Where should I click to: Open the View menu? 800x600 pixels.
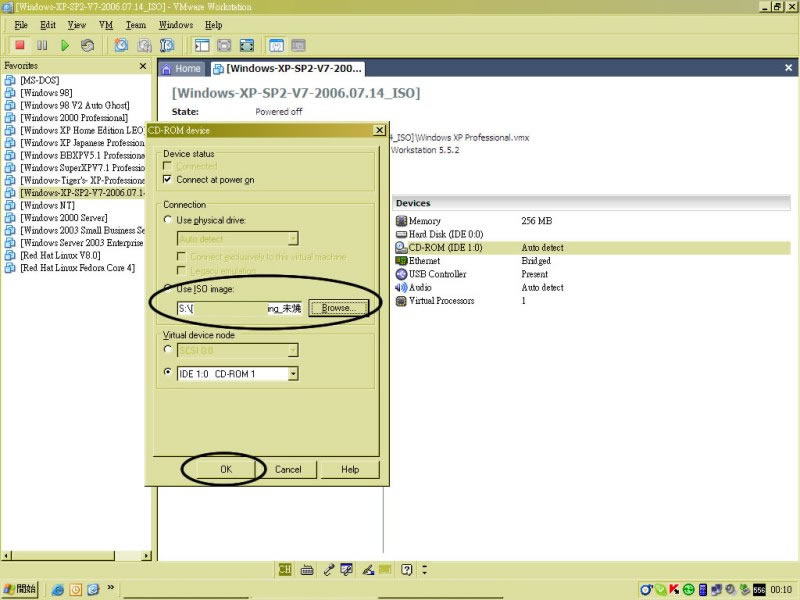coord(77,25)
